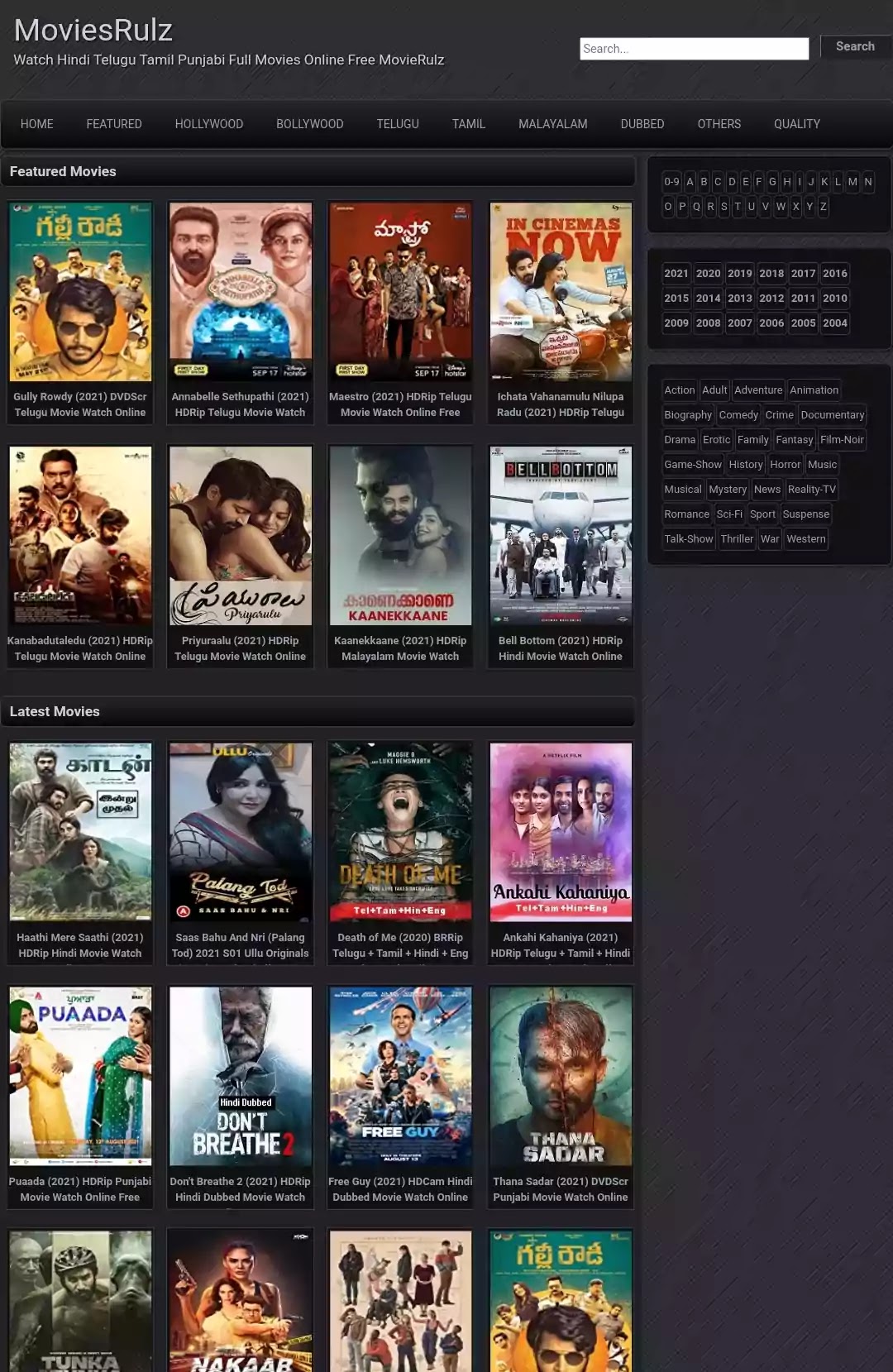Browse movies under the 0-9 index
893x1372 pixels.
coord(671,182)
